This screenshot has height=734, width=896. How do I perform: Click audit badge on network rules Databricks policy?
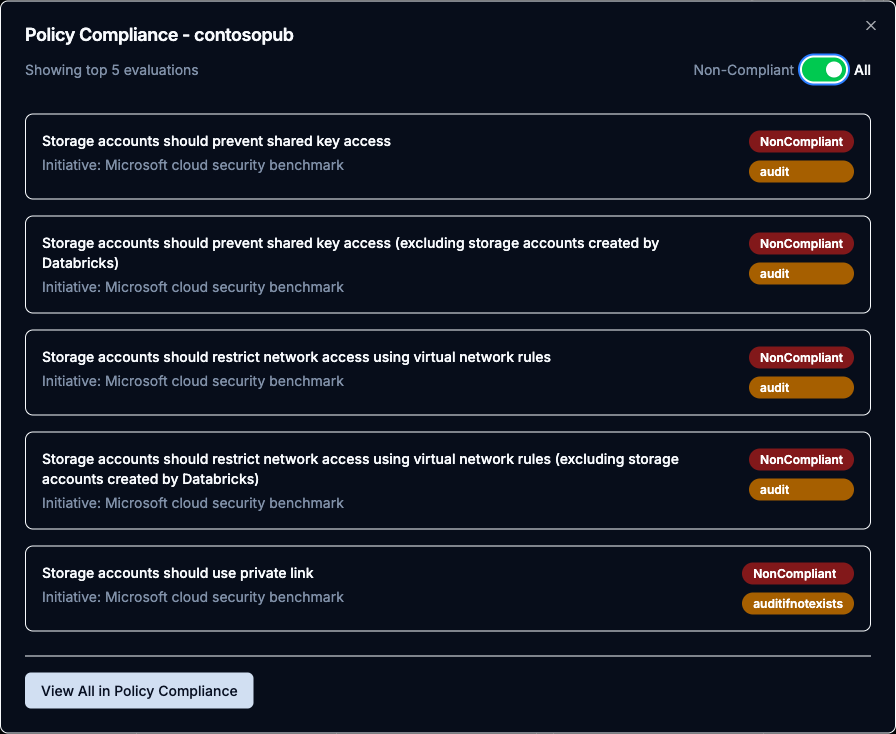[x=801, y=489]
